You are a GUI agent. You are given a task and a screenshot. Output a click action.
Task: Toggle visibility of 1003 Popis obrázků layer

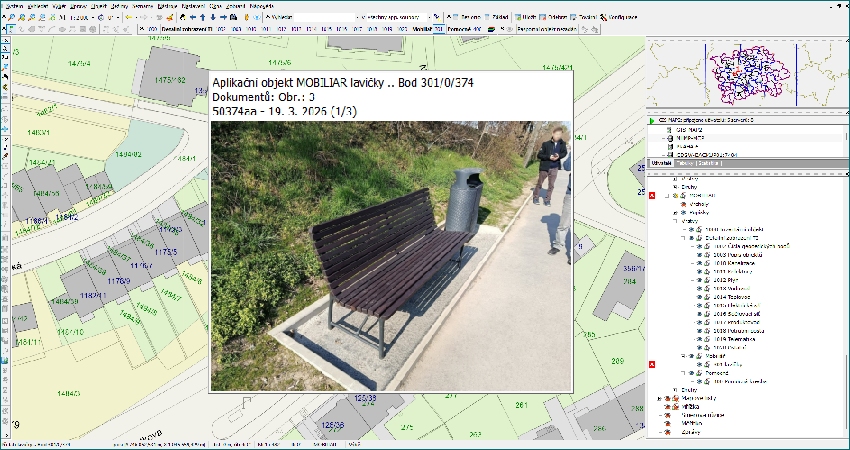point(699,255)
